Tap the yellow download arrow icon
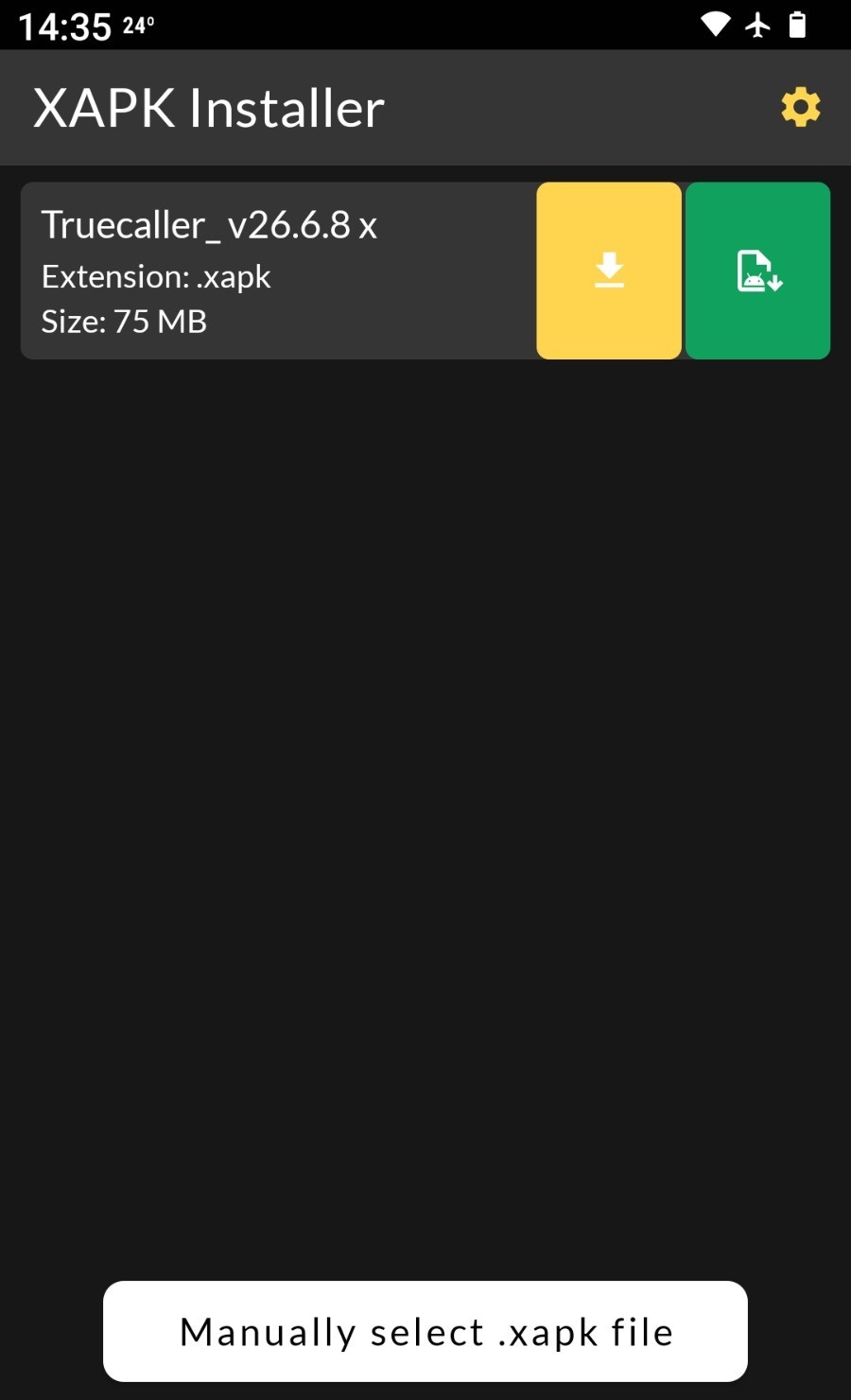Screen dimensions: 851x1400 609,271
